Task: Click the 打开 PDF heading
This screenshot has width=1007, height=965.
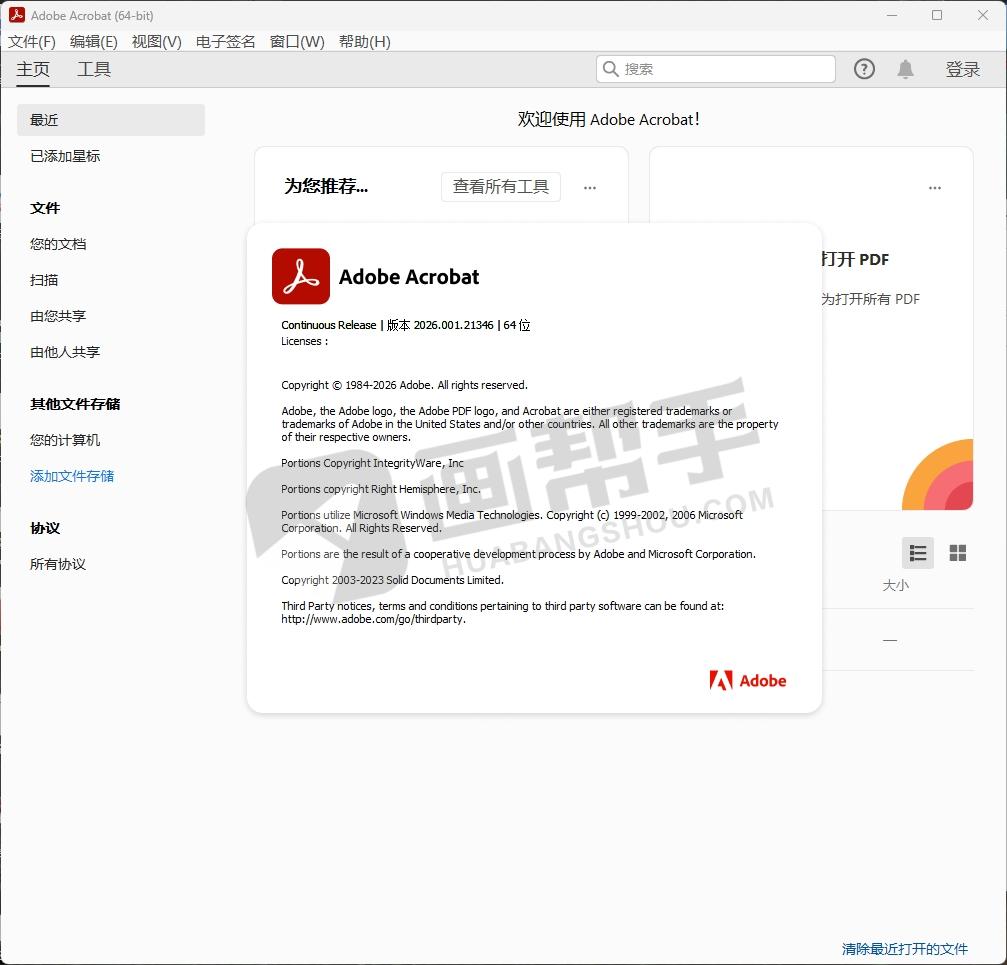Action: (x=855, y=259)
